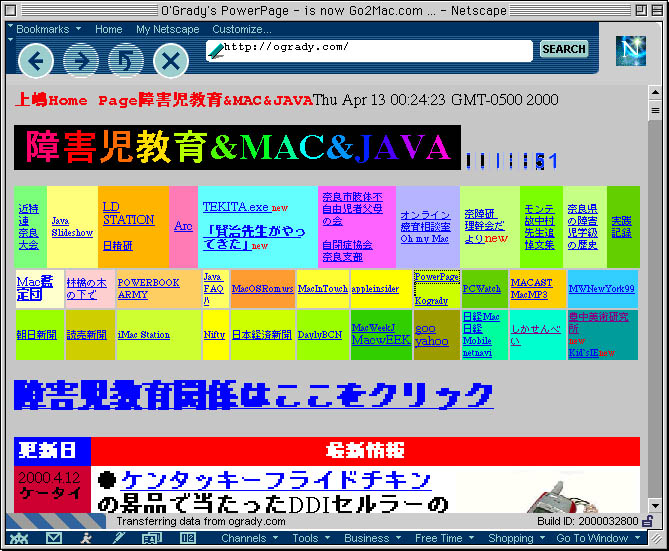The image size is (669, 551).
Task: Open the yahoo link
Action: (431, 341)
